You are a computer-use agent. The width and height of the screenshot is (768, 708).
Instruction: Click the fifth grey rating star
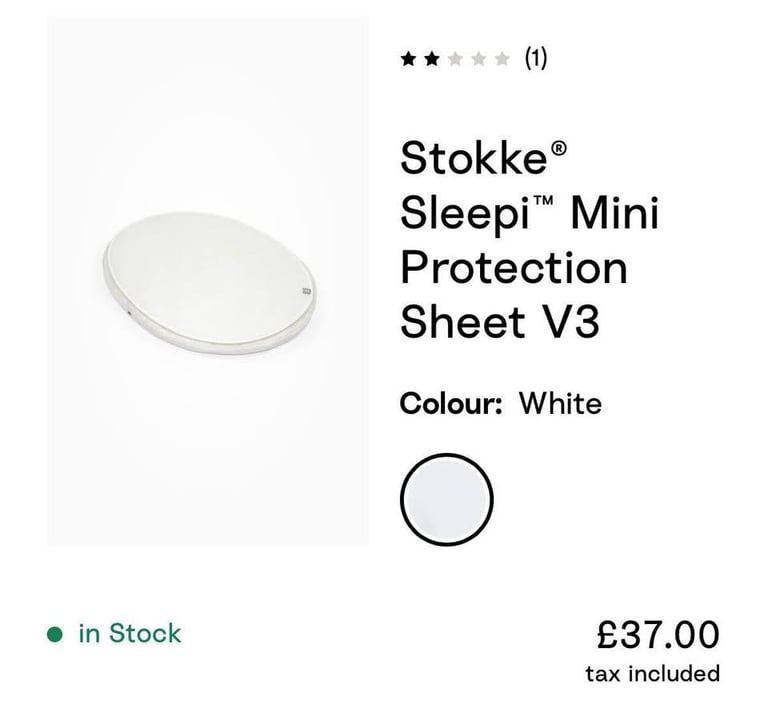502,59
